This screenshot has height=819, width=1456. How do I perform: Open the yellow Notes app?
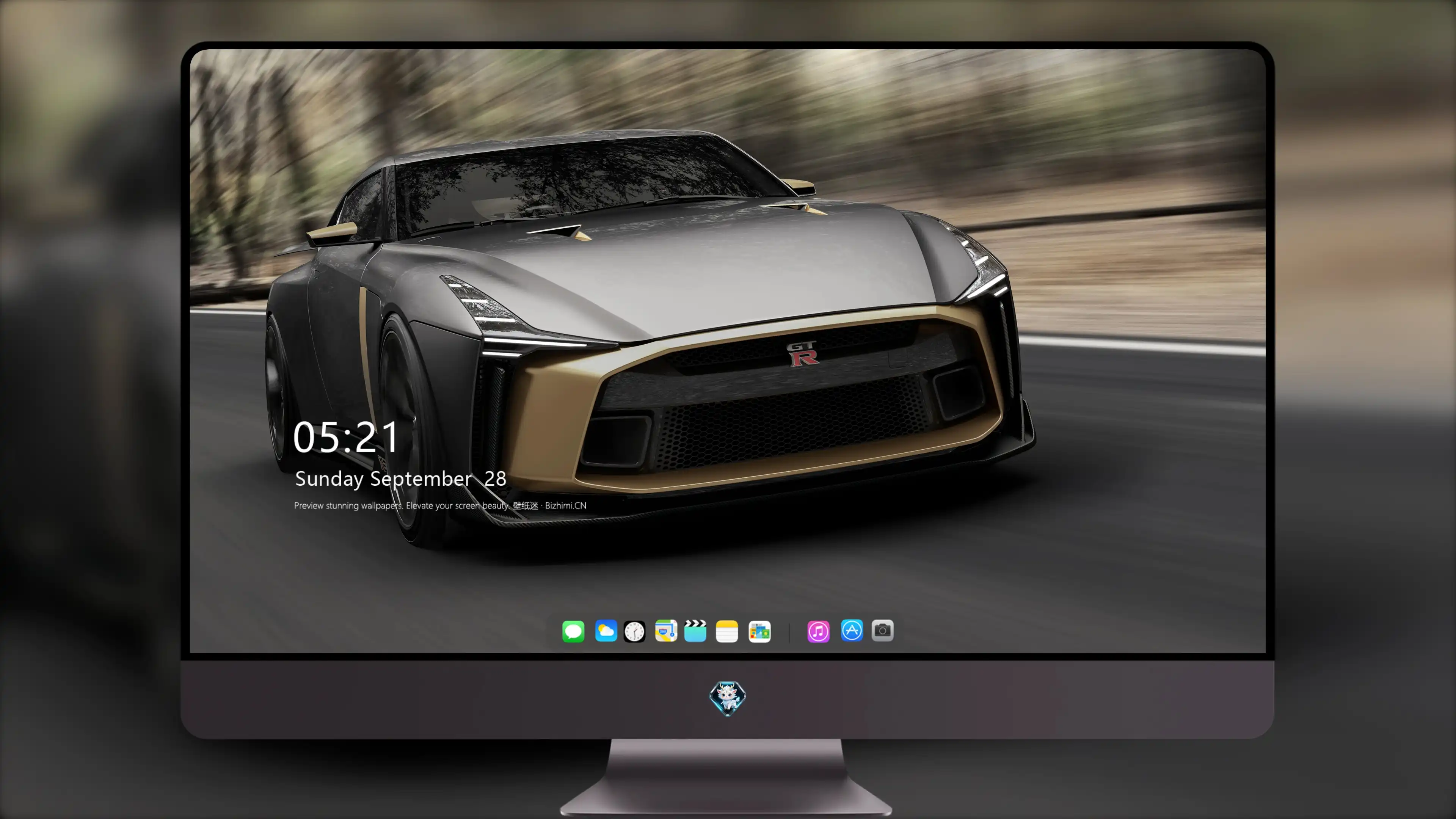(727, 631)
